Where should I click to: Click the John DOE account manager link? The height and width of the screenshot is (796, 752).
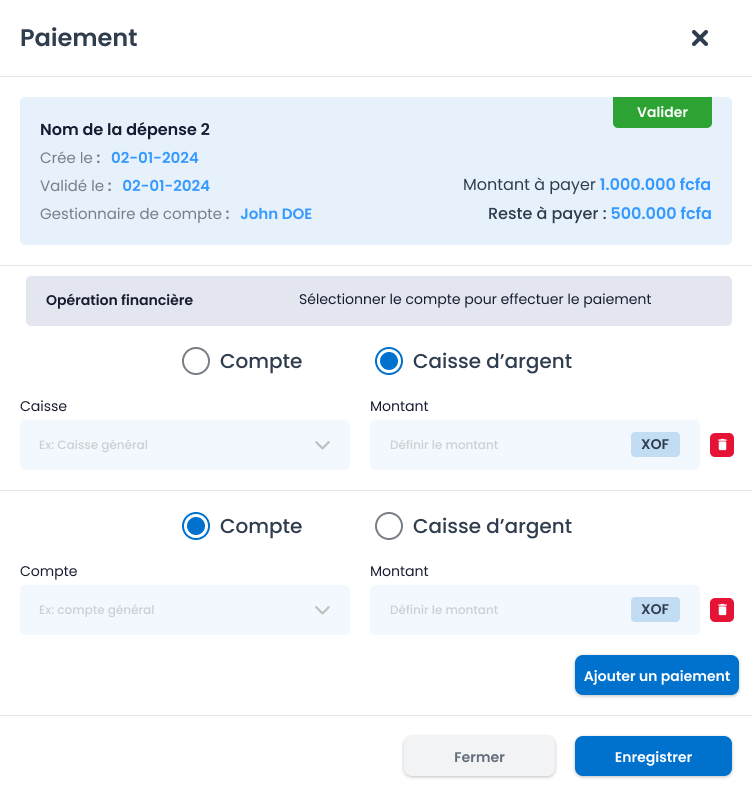276,214
